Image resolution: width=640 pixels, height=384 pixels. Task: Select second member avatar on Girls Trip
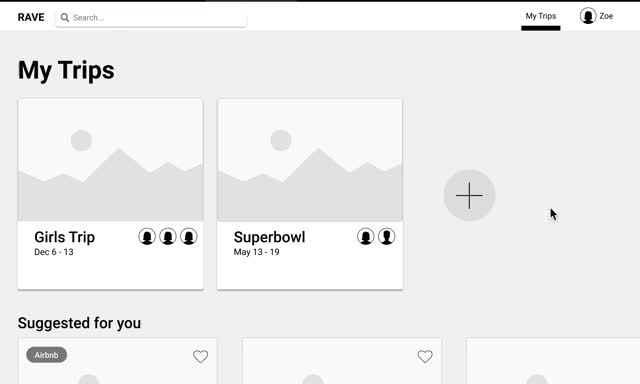point(168,236)
